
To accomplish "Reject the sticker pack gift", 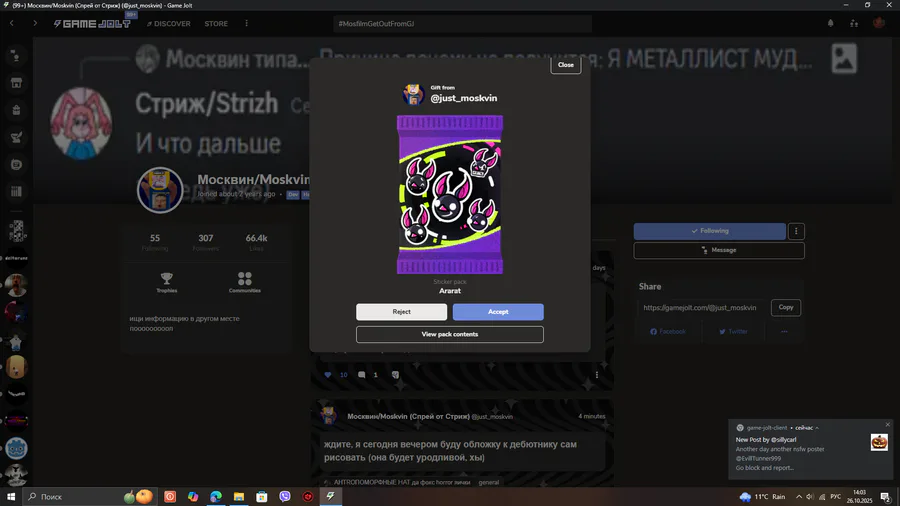I will tap(401, 312).
